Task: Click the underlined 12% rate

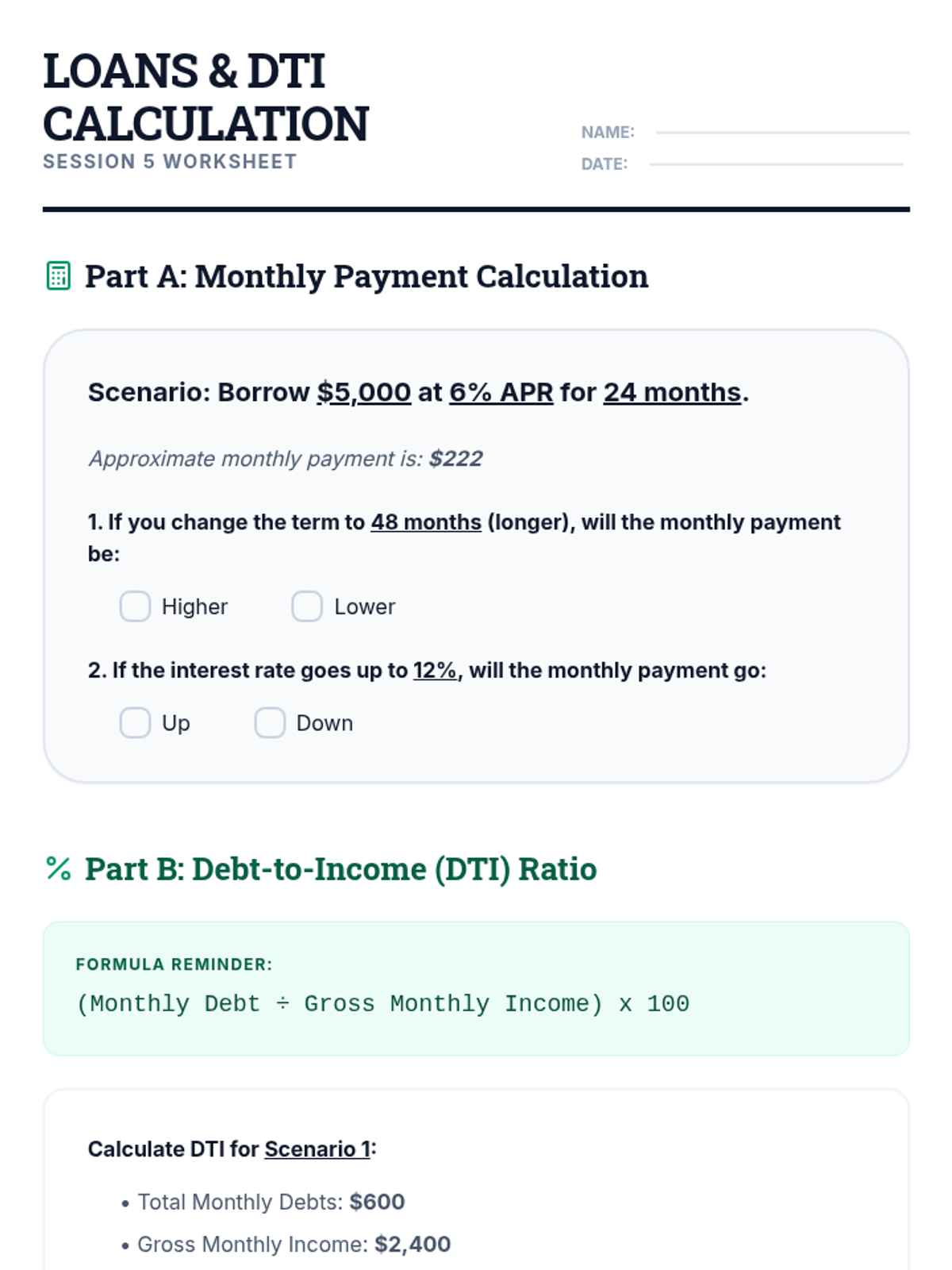Action: tap(435, 671)
